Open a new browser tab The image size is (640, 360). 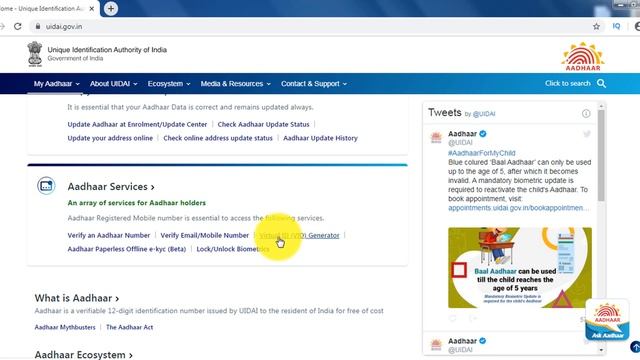pos(111,9)
